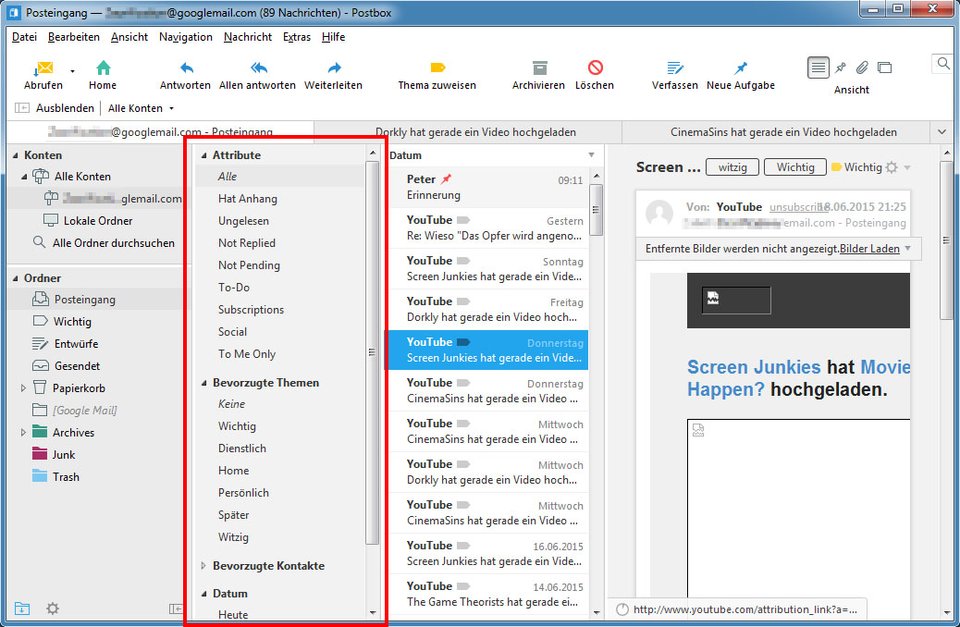Expand the Archives folder

pyautogui.click(x=23, y=432)
